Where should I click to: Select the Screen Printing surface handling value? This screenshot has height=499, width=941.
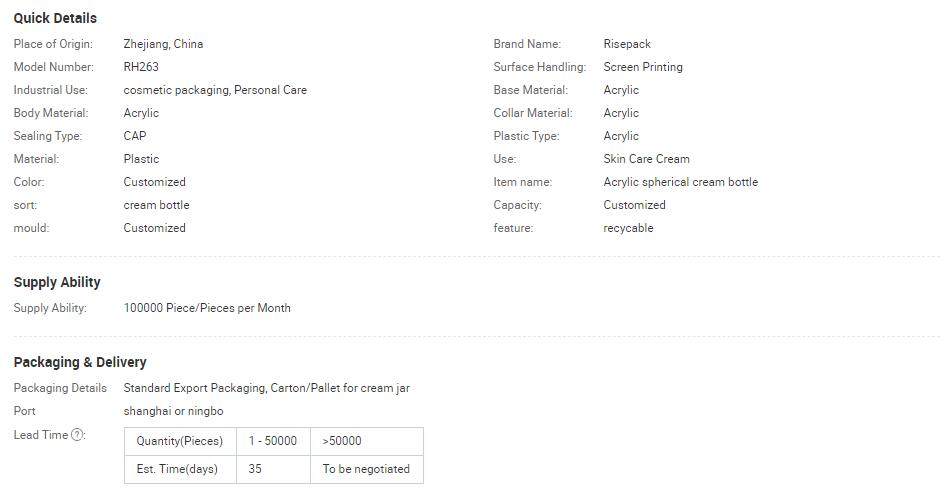click(643, 67)
